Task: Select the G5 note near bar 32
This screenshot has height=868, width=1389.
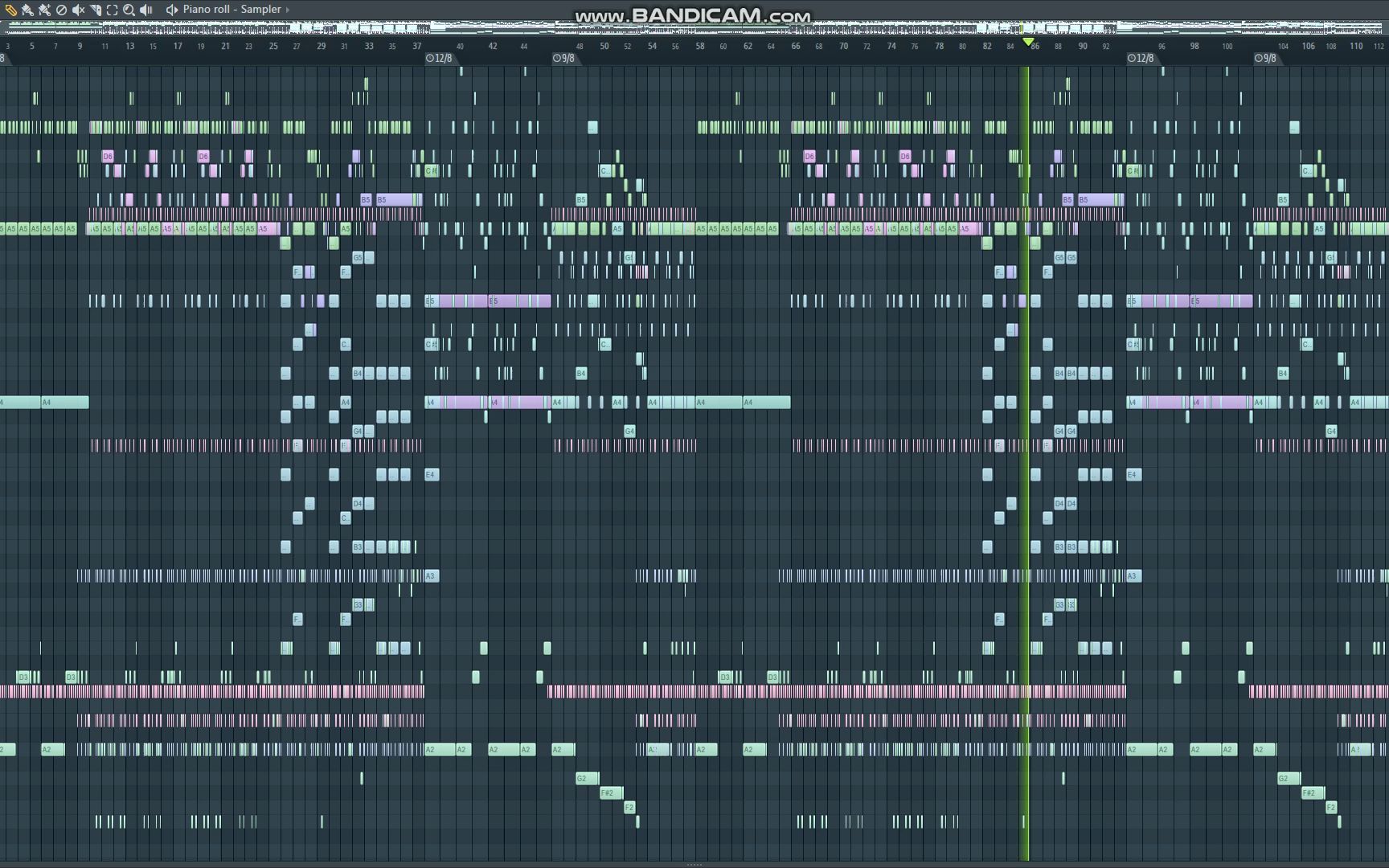Action: click(x=358, y=257)
